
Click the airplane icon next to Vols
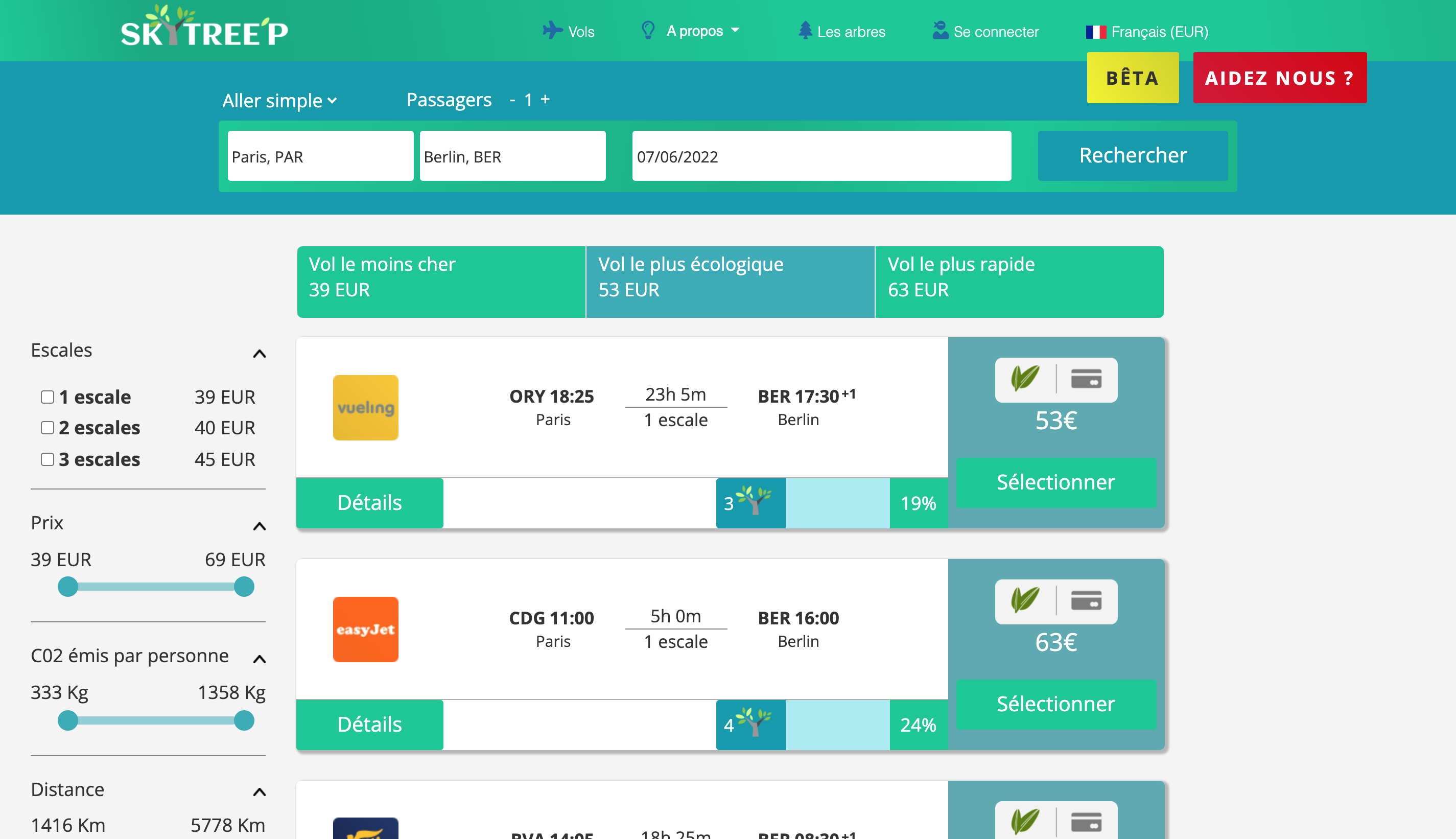pos(552,31)
